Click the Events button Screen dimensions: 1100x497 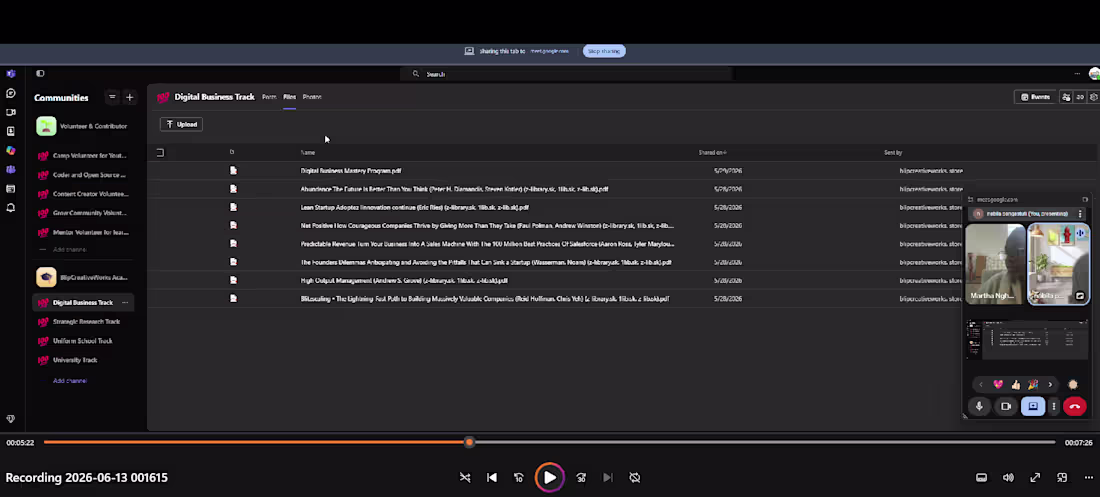(x=1035, y=97)
